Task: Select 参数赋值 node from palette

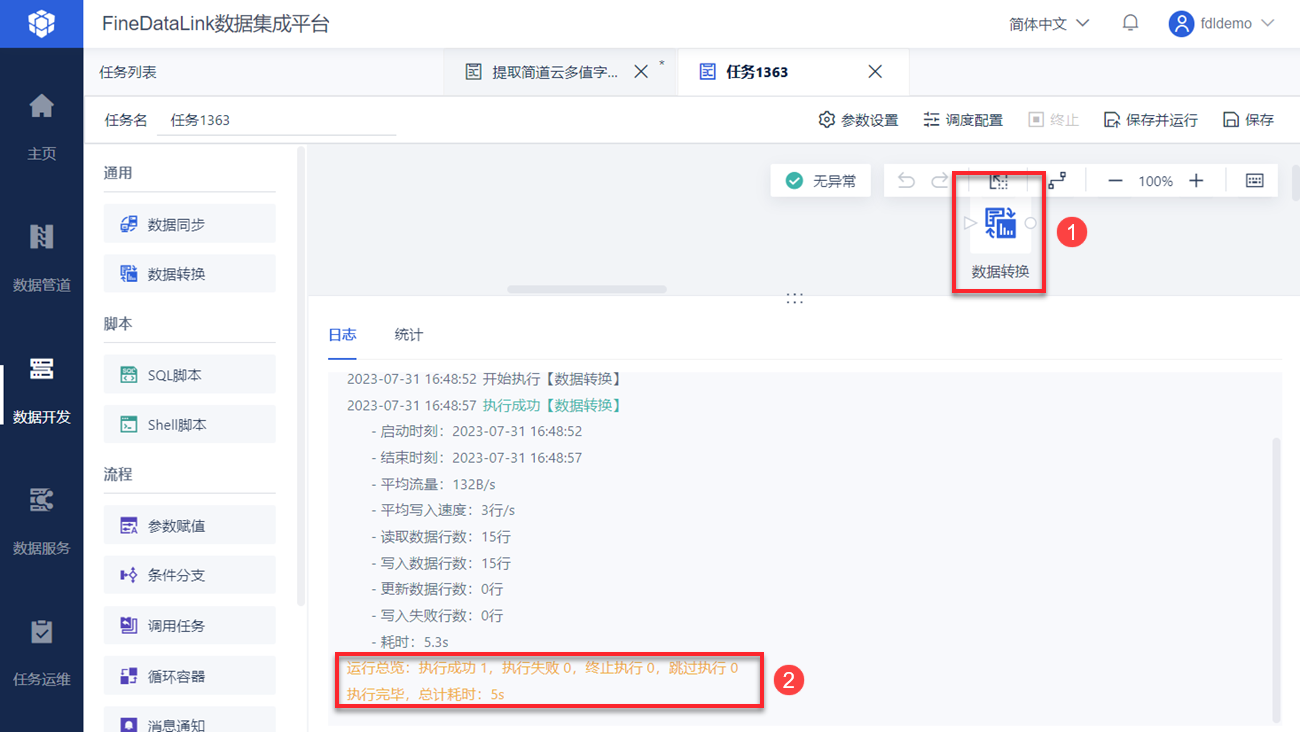Action: tap(190, 526)
